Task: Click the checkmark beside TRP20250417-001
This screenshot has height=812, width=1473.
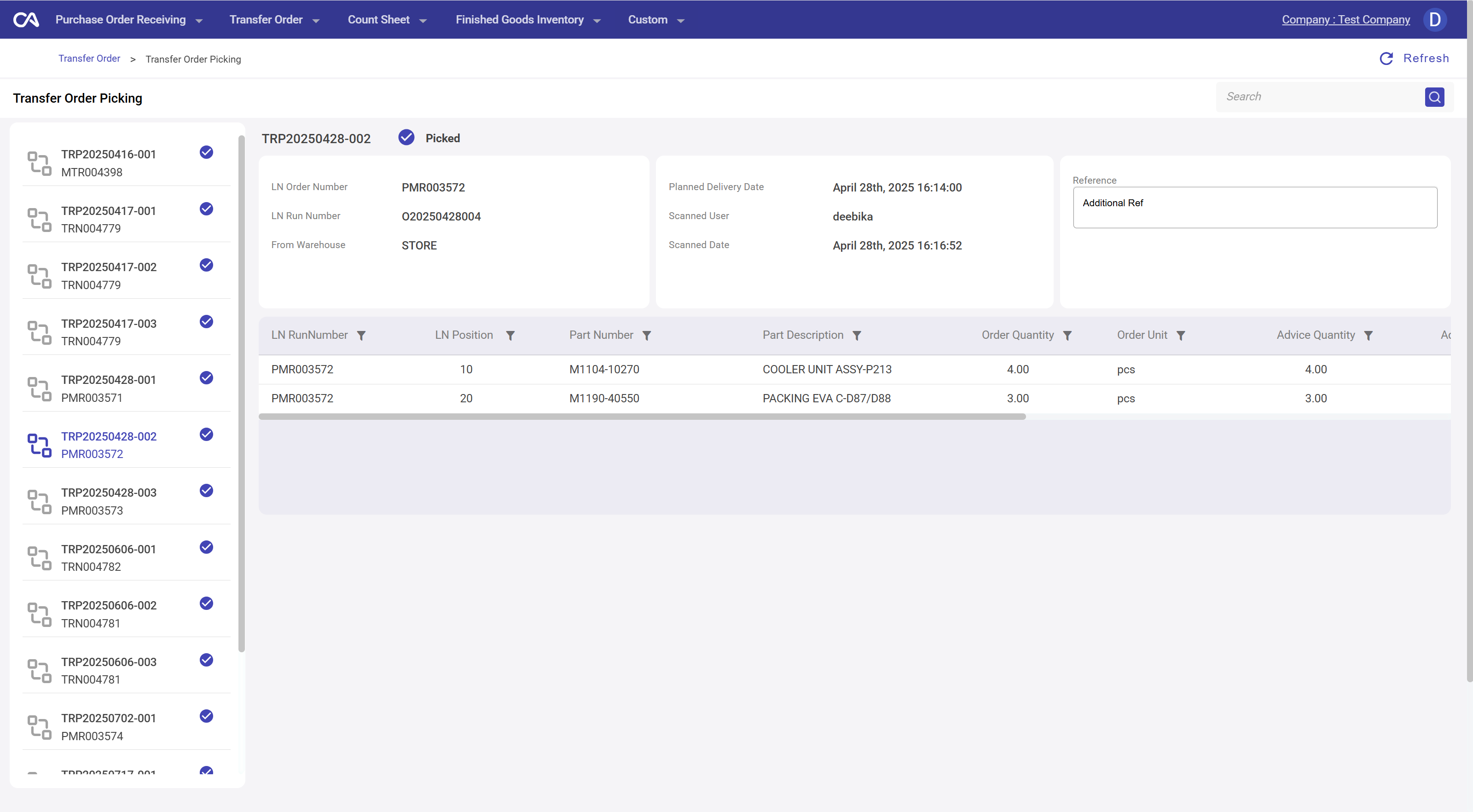Action: click(x=206, y=209)
